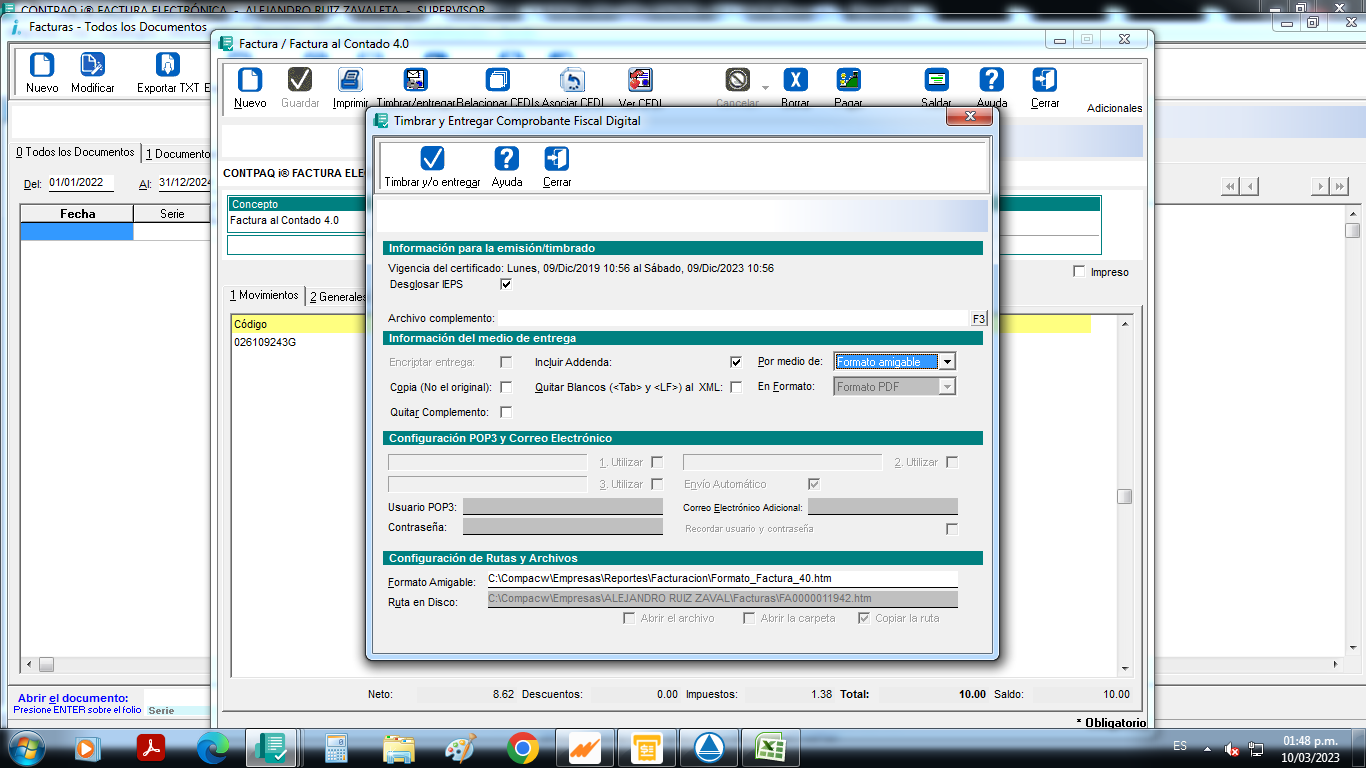Open Microsoft Edge from the taskbar
The image size is (1366, 768).
click(213, 747)
